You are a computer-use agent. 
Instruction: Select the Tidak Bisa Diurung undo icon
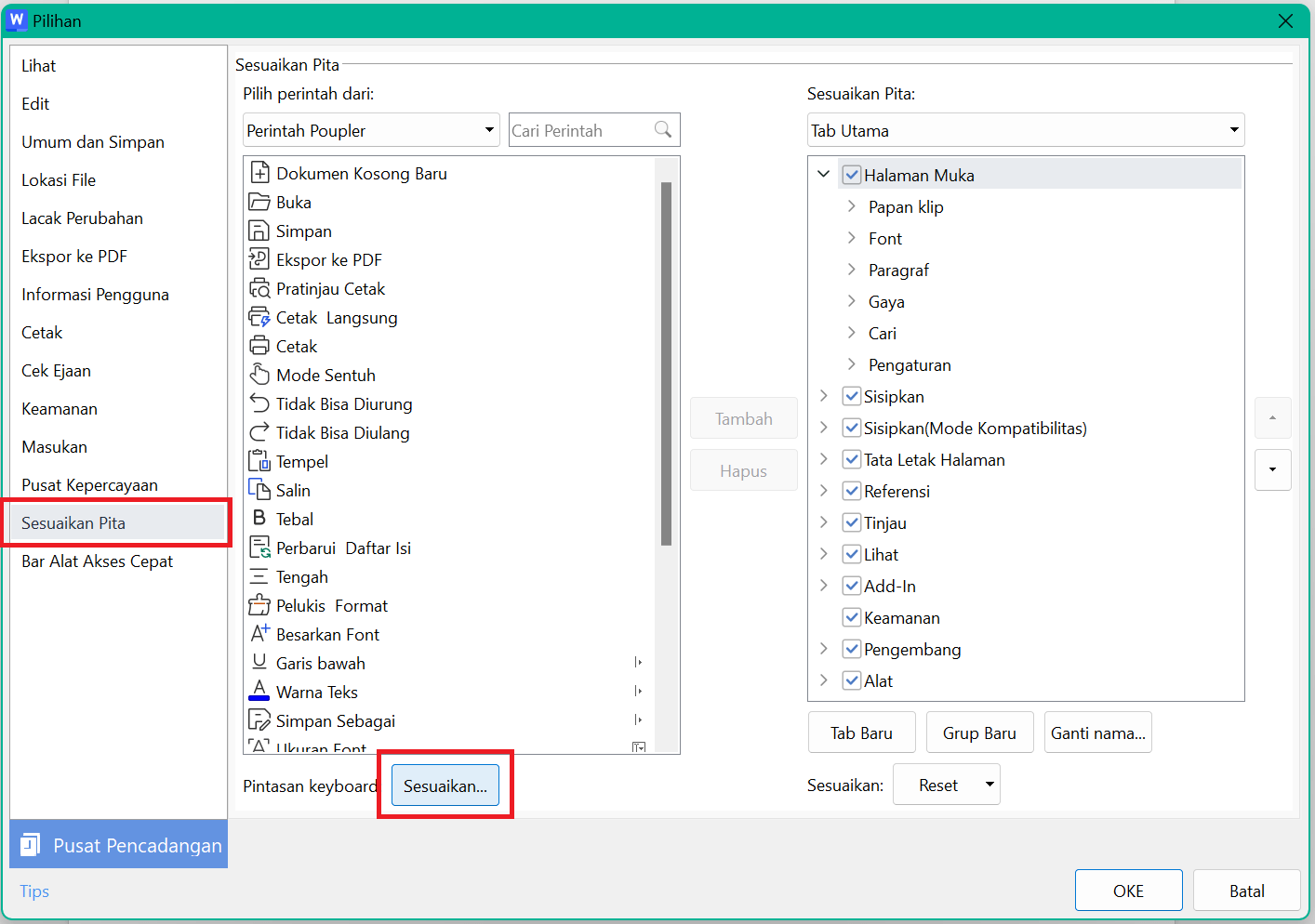click(x=259, y=404)
